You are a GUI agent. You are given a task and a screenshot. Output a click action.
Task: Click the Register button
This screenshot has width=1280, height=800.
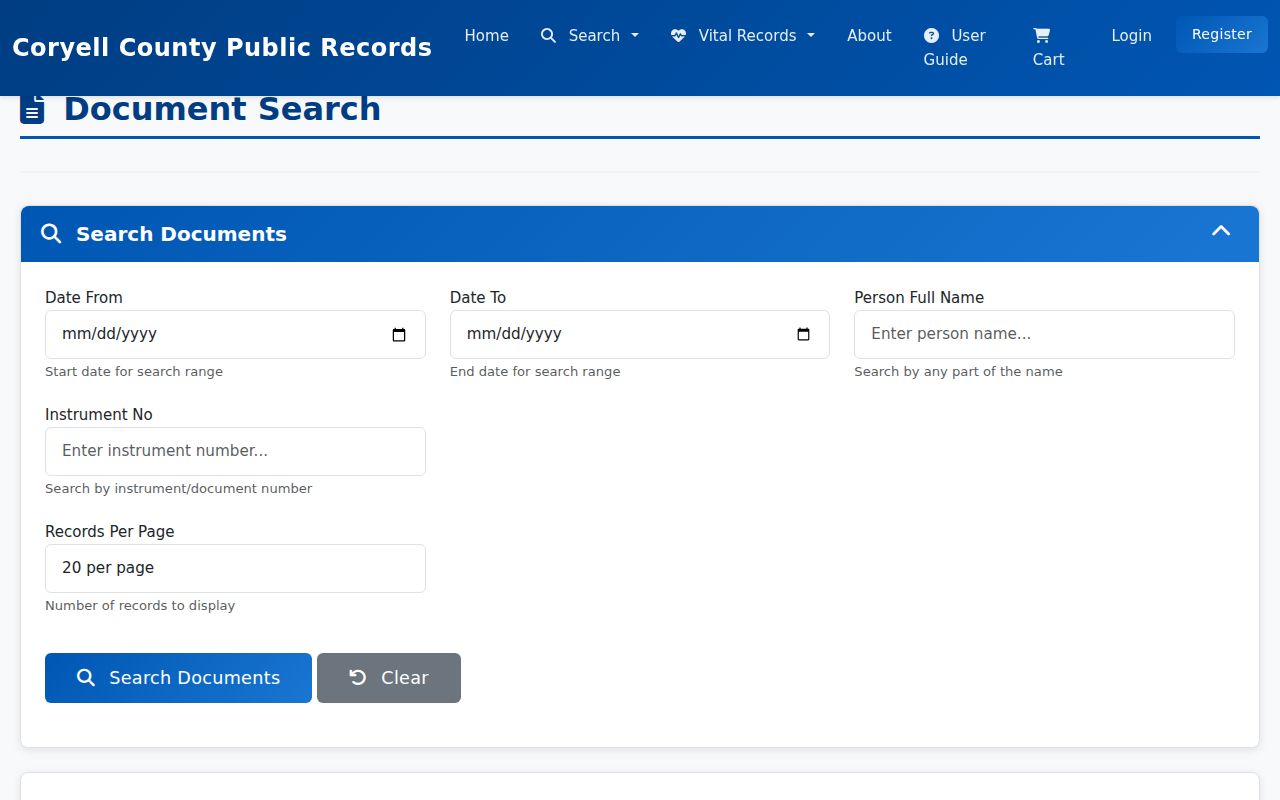point(1222,35)
